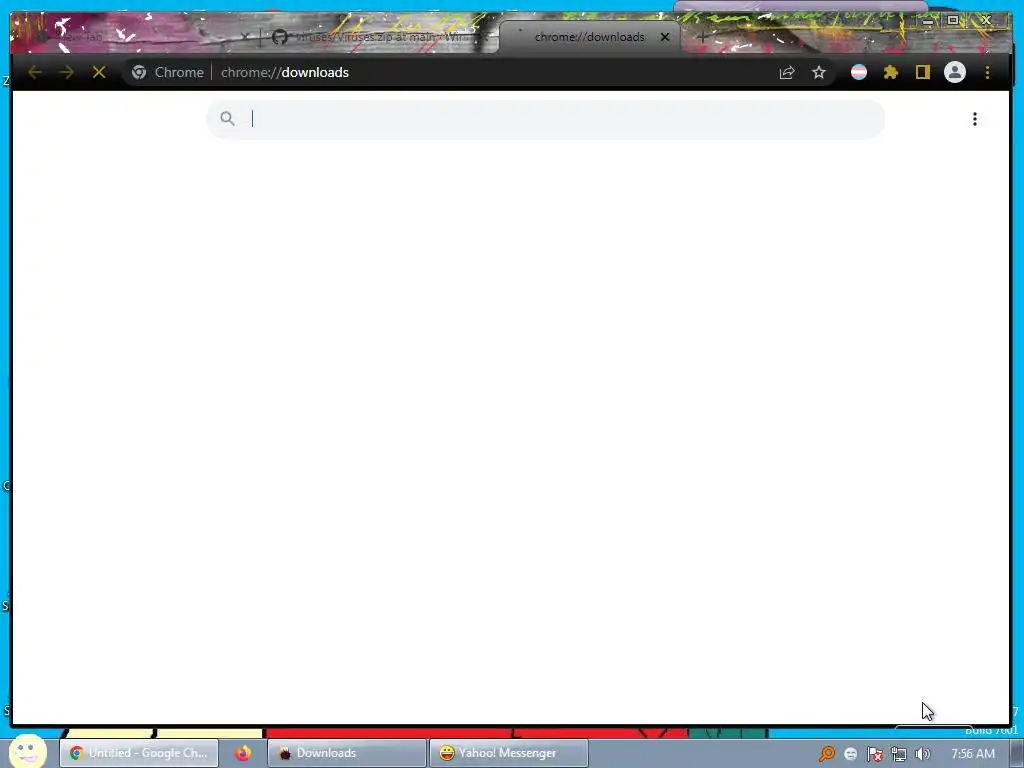Image resolution: width=1024 pixels, height=768 pixels.
Task: Open the Chrome profile avatar
Action: tap(955, 72)
